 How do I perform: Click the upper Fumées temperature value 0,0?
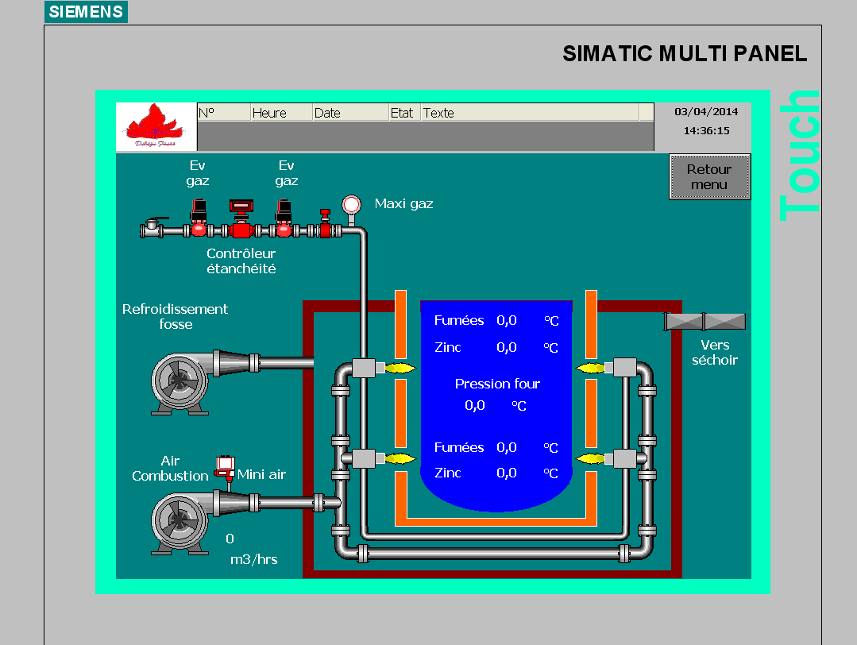tap(507, 320)
